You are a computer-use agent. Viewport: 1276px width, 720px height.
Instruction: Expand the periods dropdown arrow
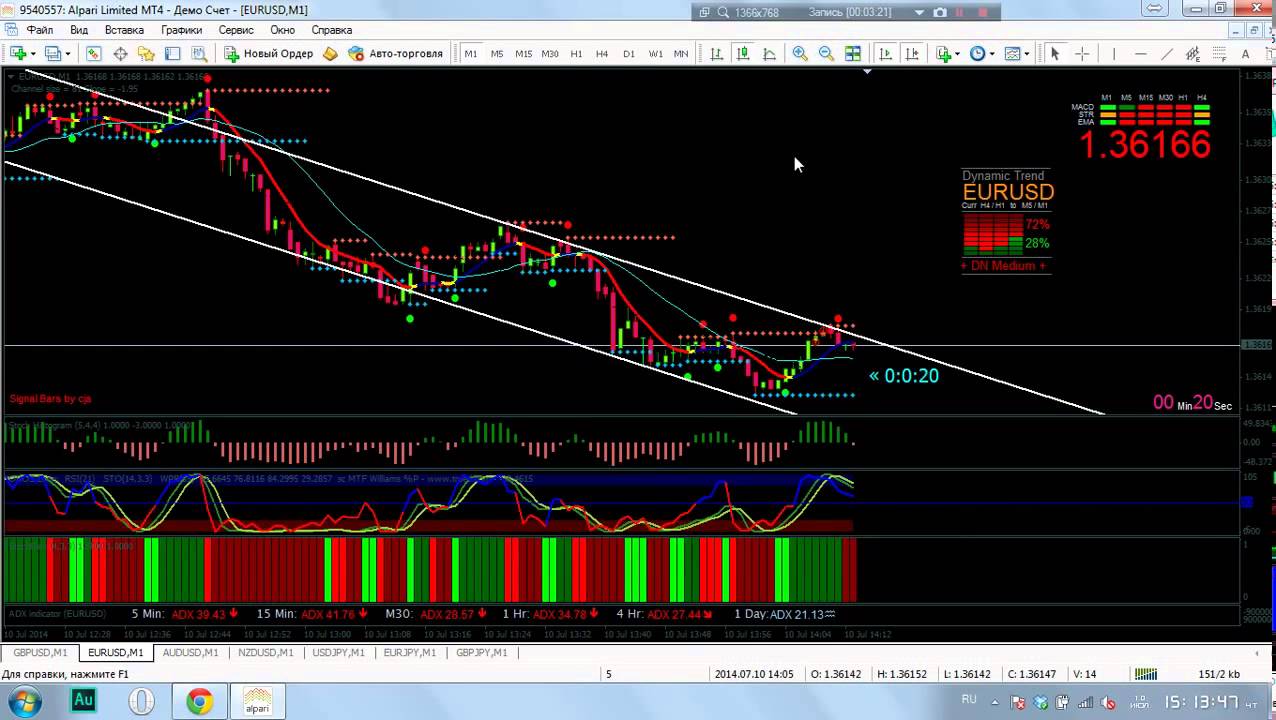pyautogui.click(x=992, y=54)
